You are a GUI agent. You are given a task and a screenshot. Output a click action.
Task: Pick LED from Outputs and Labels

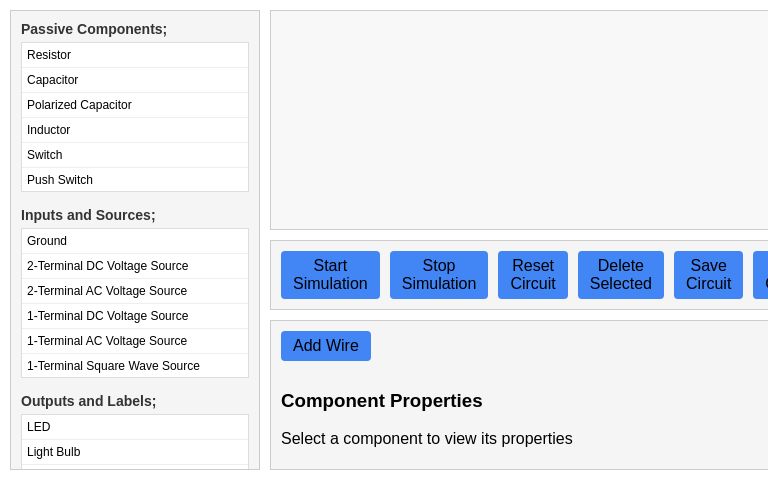click(x=135, y=427)
